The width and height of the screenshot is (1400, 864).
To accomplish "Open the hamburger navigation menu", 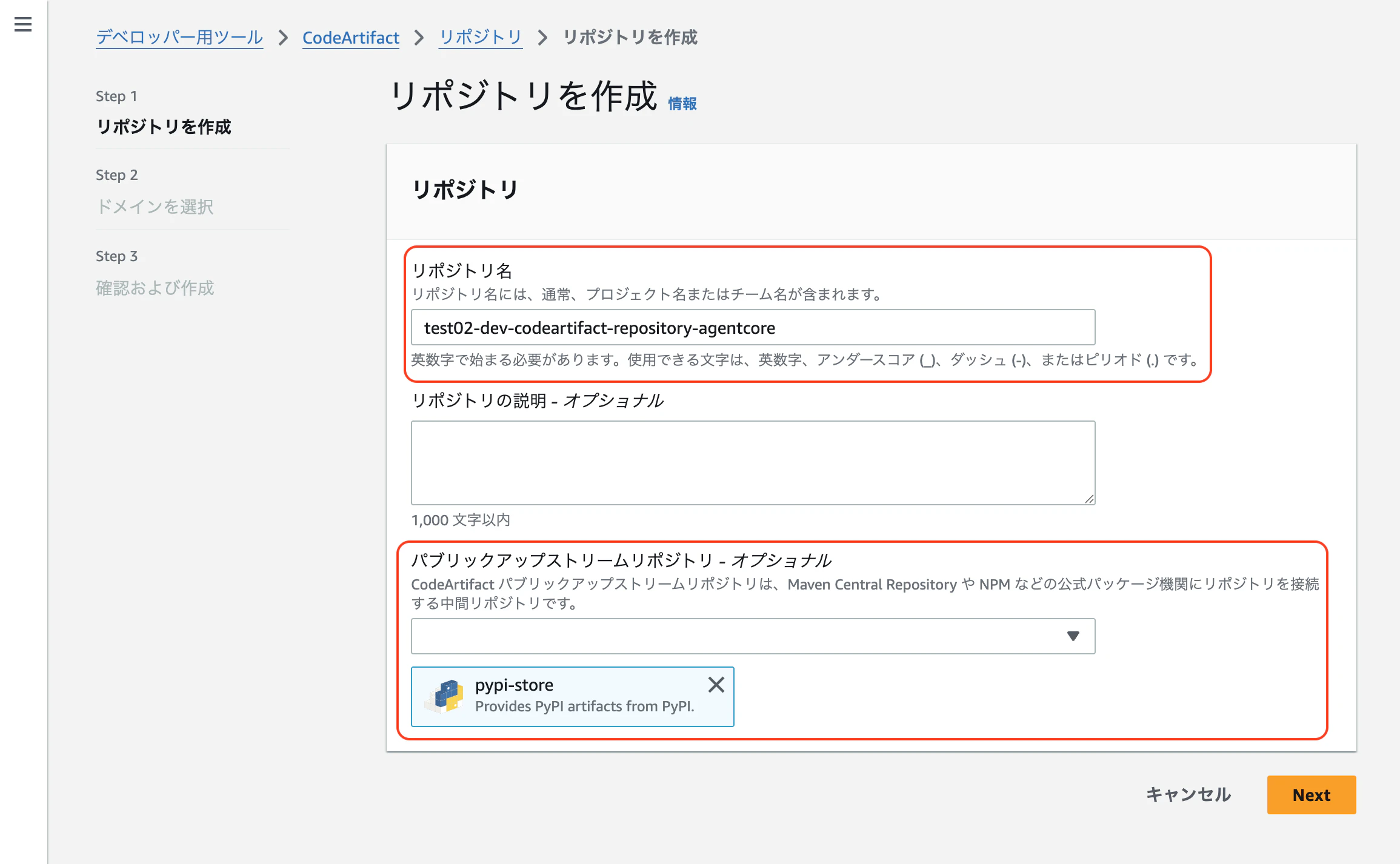I will 23,24.
